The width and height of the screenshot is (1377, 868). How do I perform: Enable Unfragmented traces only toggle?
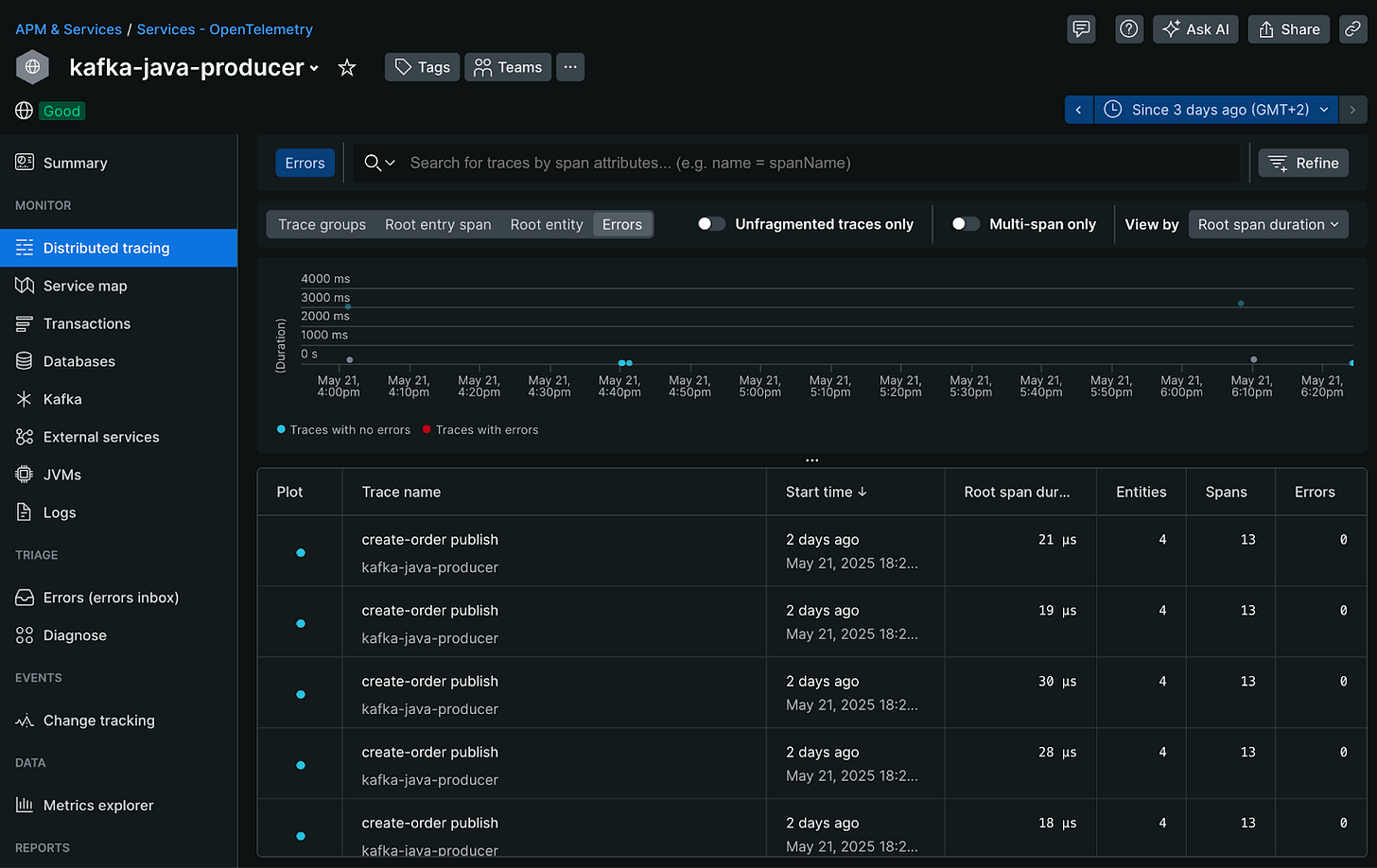(x=711, y=224)
